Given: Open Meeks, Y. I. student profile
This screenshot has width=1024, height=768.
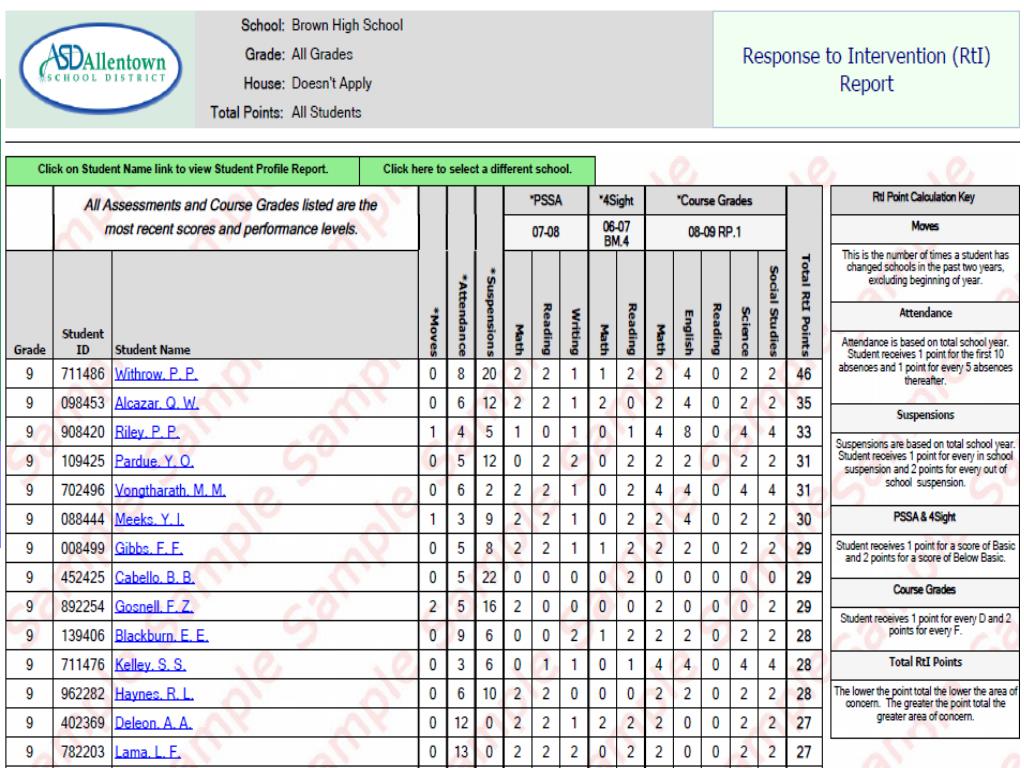Looking at the screenshot, I should tap(149, 519).
